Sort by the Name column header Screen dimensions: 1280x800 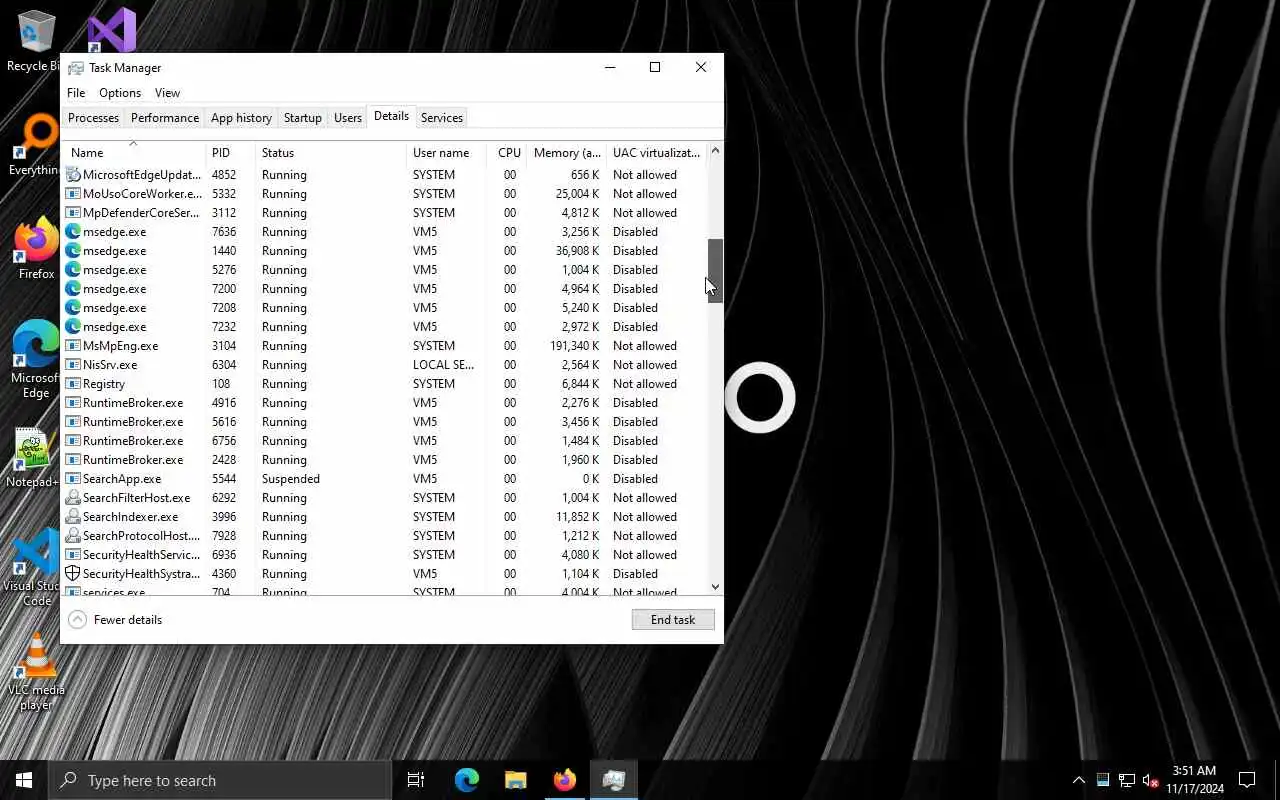click(x=135, y=153)
